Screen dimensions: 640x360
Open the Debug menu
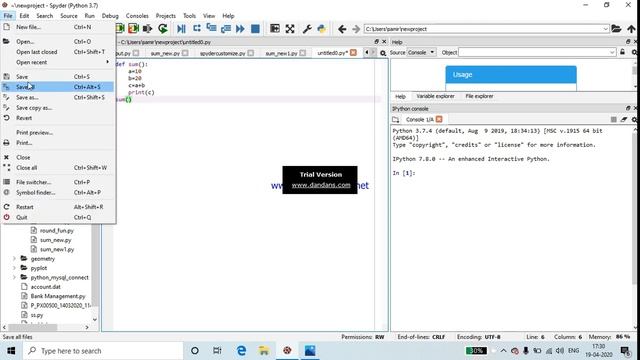coord(110,16)
